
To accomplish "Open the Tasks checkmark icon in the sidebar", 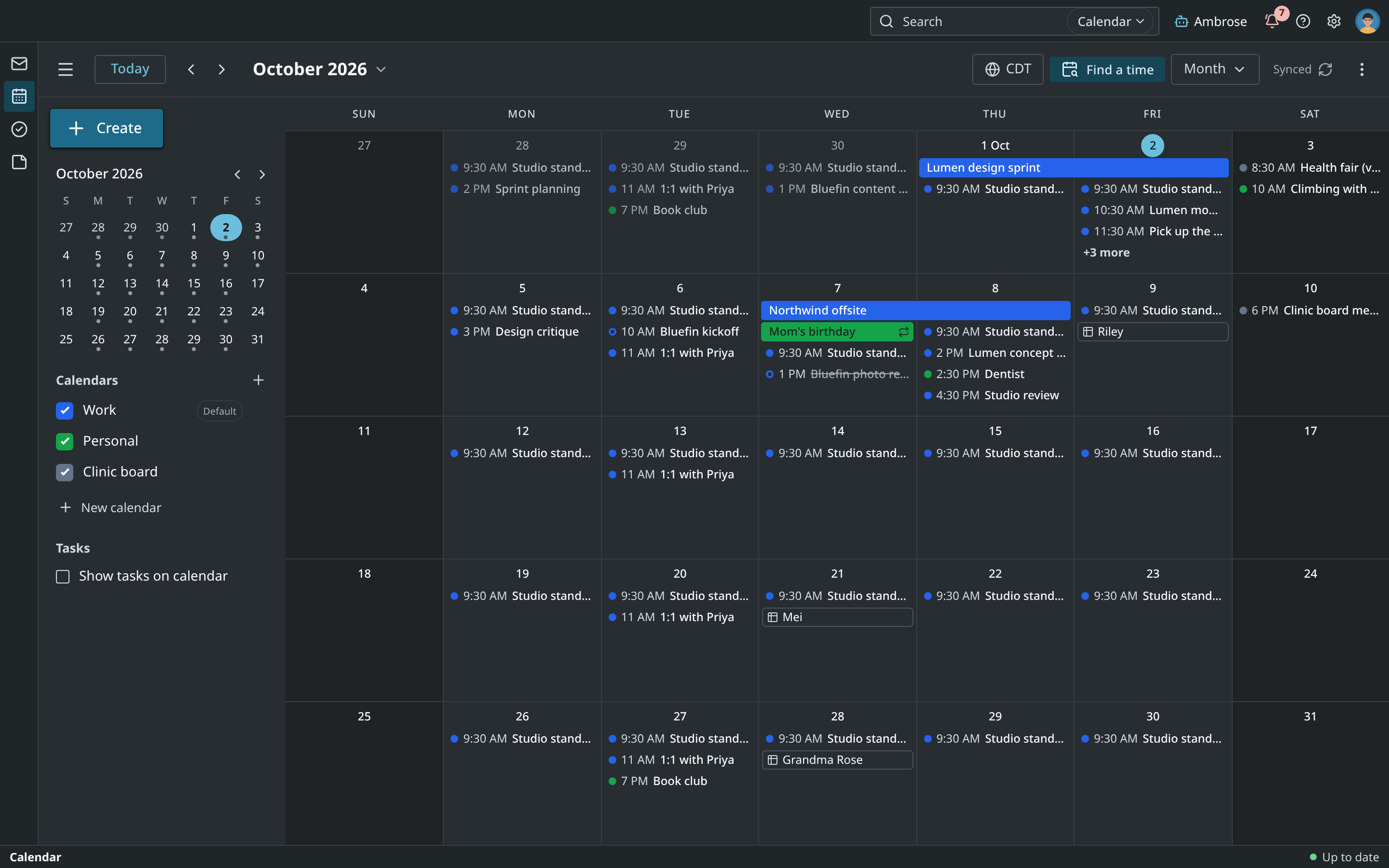I will click(x=19, y=129).
